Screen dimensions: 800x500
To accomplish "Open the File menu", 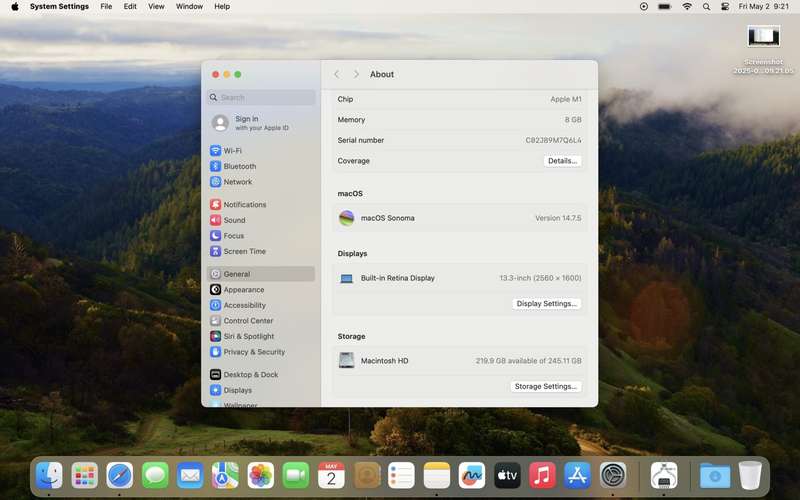I will click(106, 7).
